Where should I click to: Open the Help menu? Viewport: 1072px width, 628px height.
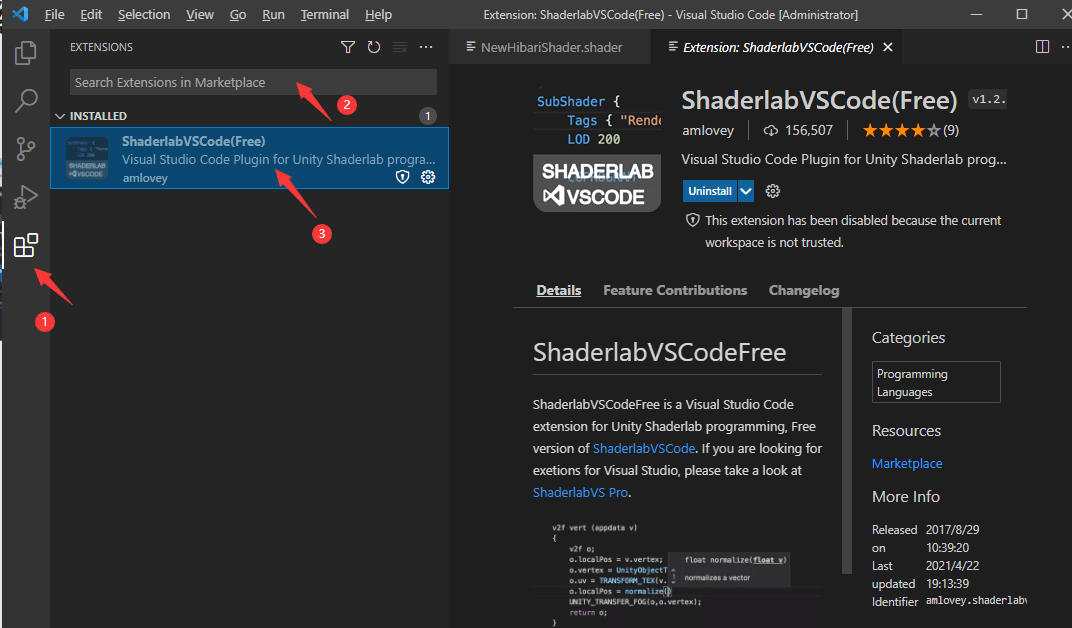(x=378, y=14)
